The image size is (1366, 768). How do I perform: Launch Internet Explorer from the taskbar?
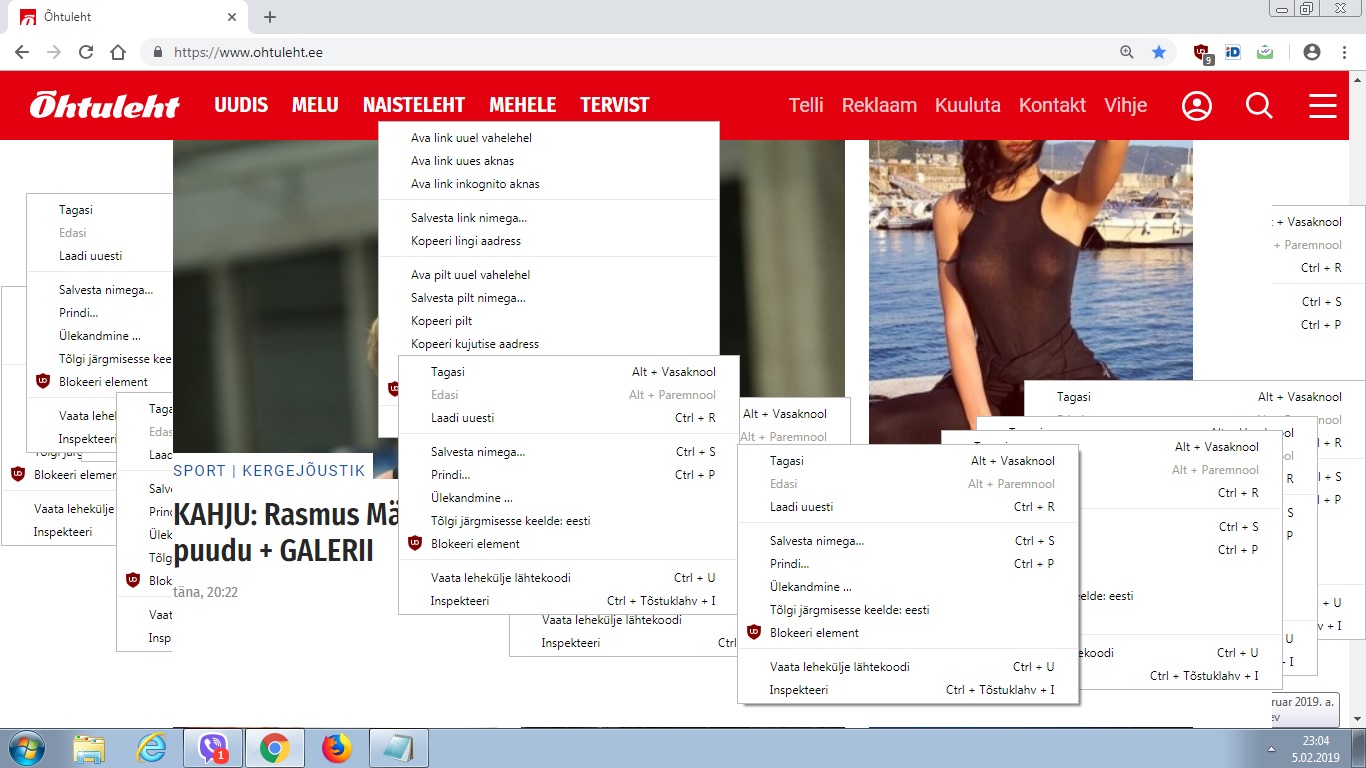[151, 748]
